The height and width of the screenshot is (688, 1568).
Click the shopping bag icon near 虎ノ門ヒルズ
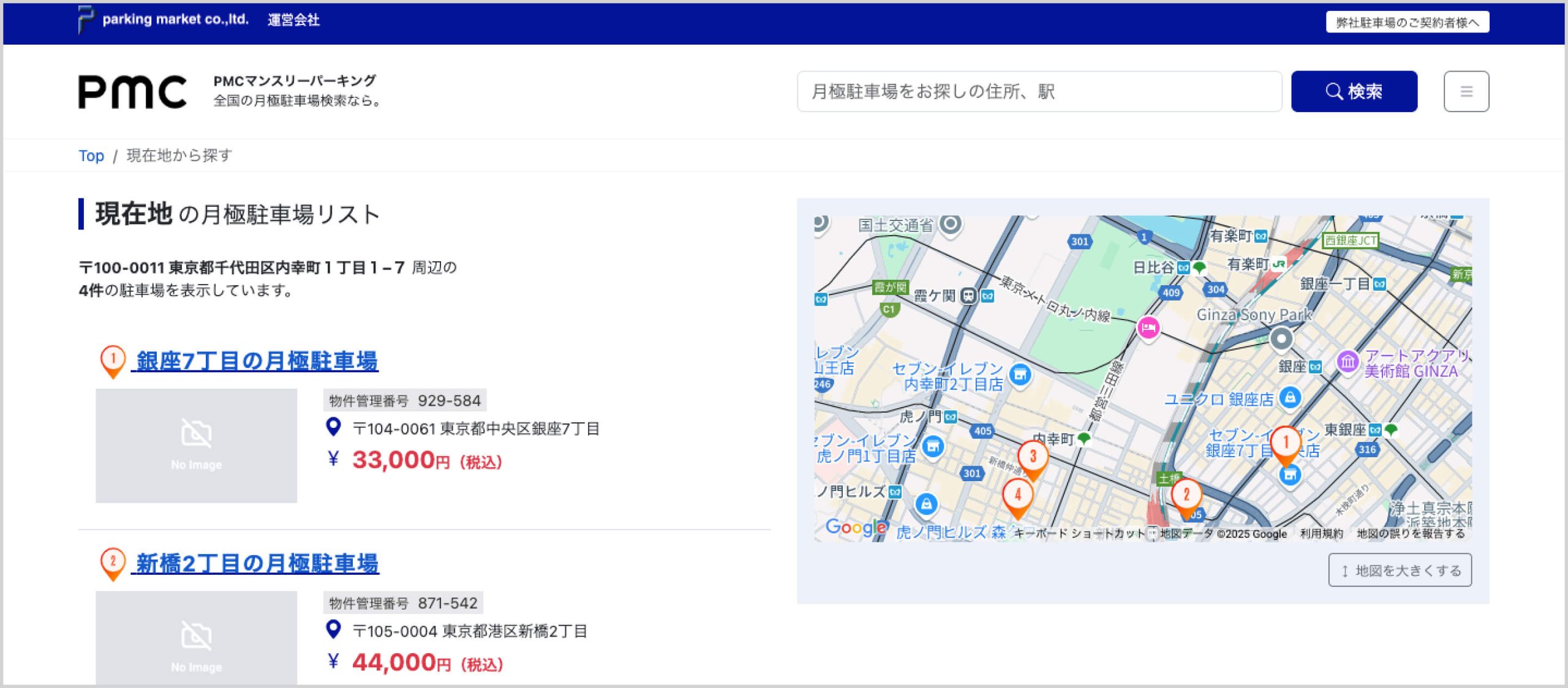tap(926, 505)
